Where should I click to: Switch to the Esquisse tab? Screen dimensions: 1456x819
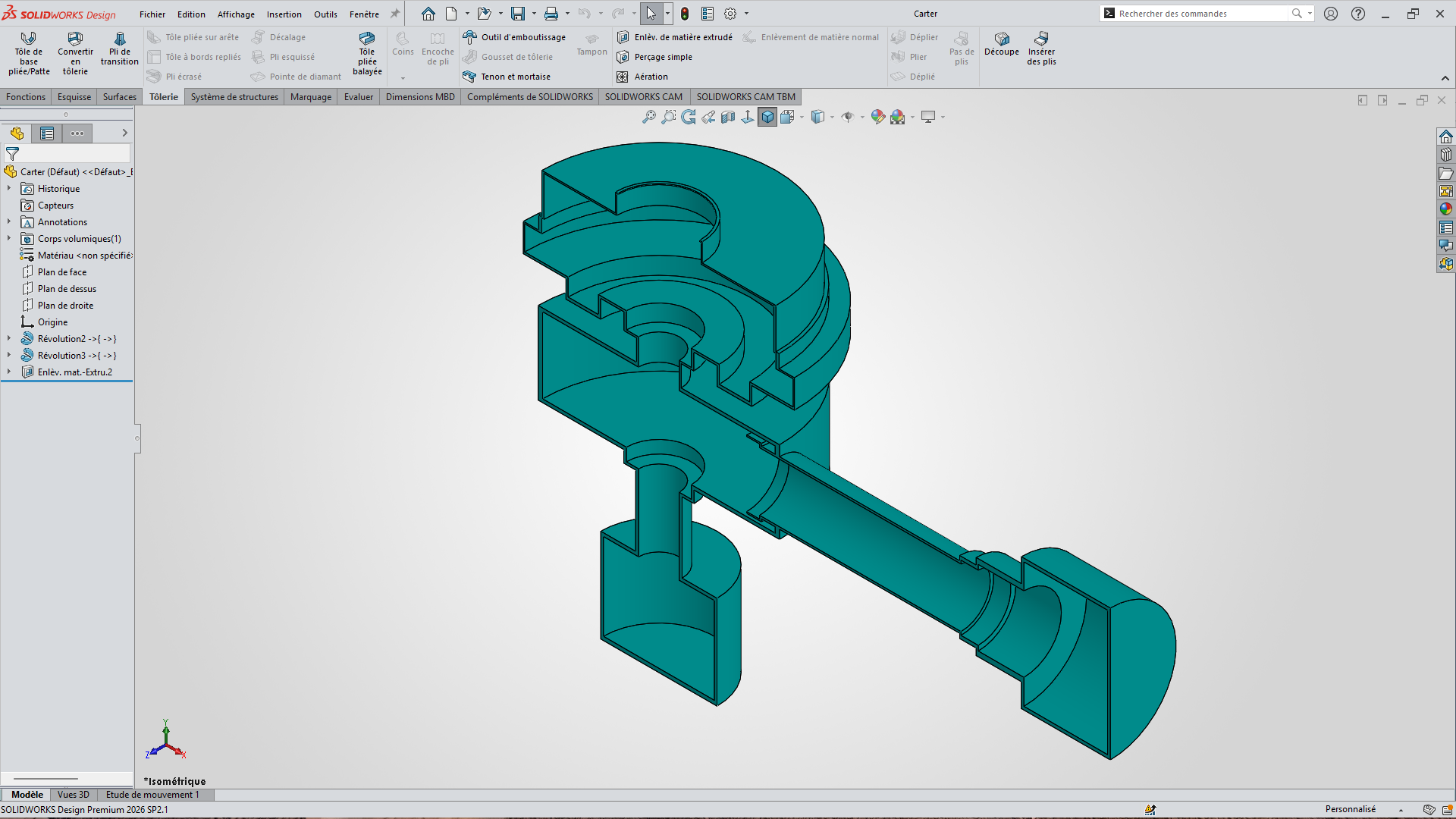74,96
